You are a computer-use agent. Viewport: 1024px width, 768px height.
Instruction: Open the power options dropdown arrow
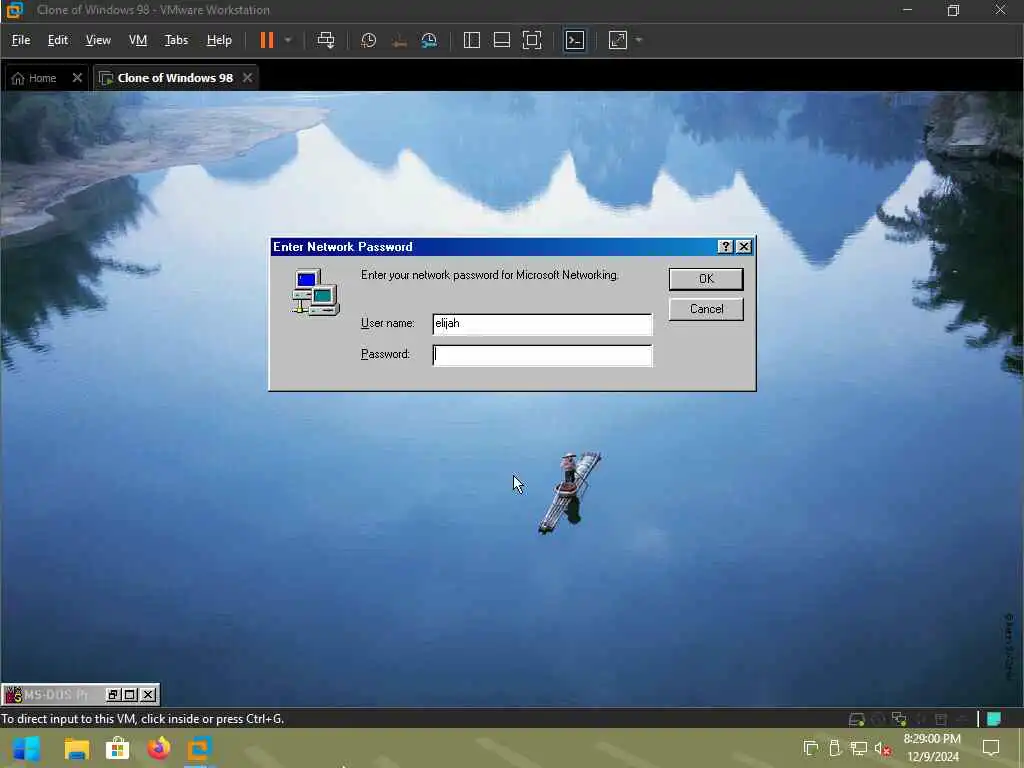[288, 40]
